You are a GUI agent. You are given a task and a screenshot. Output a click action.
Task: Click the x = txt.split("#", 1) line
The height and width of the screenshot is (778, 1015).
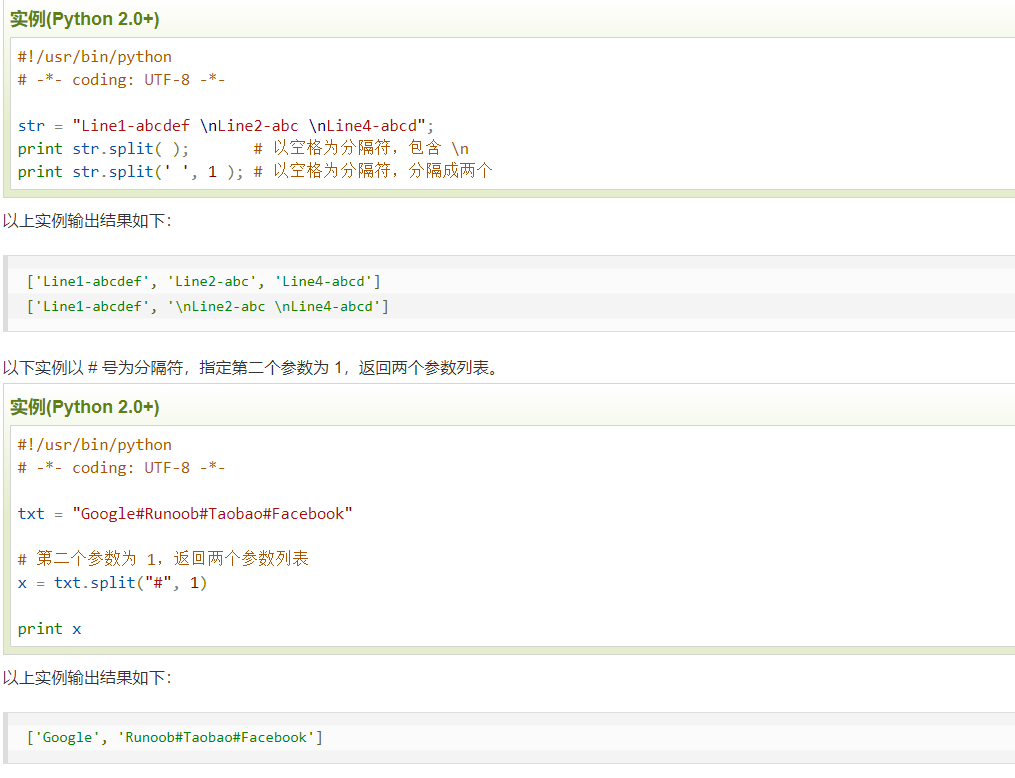point(112,582)
